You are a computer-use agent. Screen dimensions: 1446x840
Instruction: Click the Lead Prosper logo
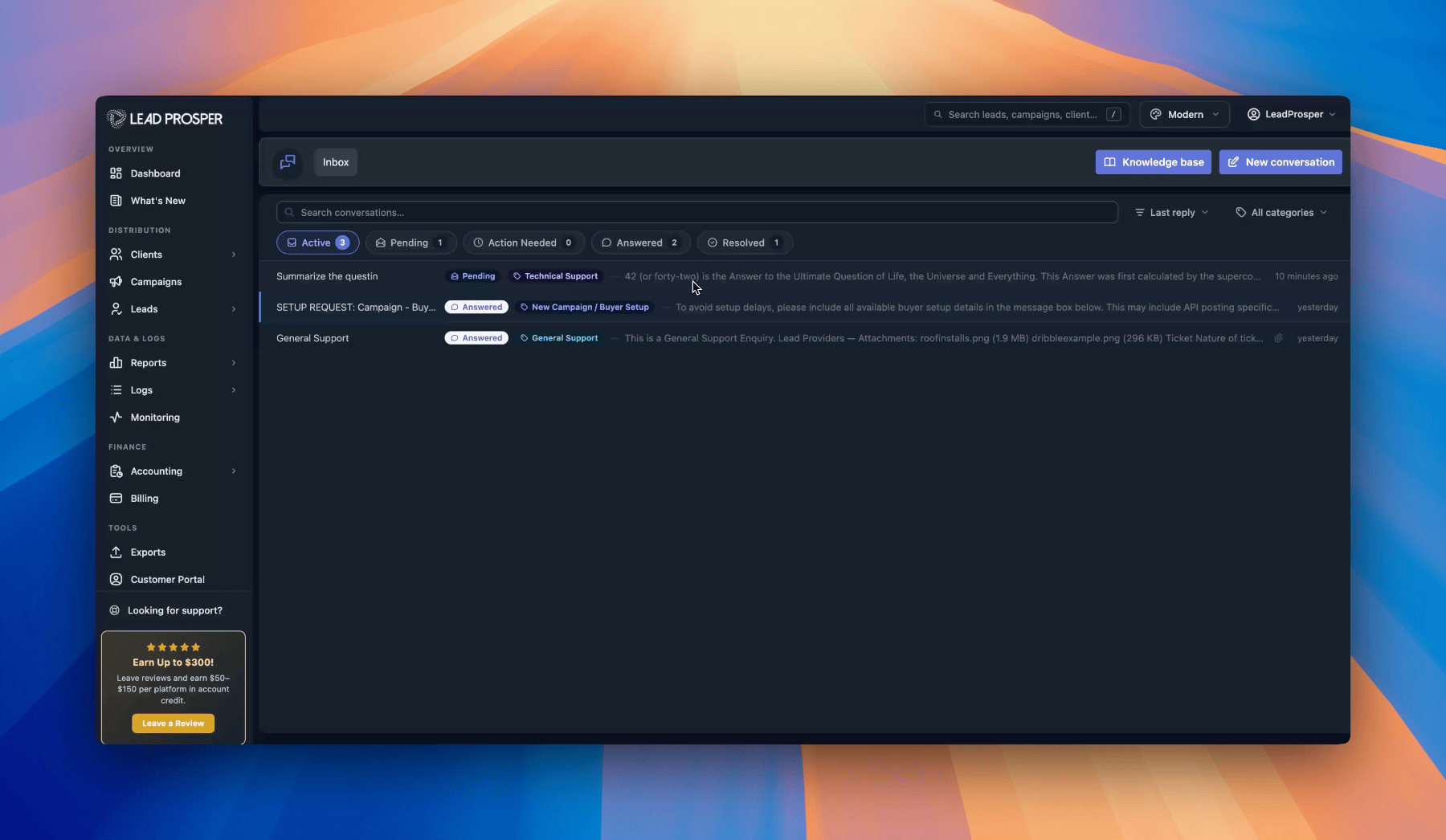[x=165, y=119]
